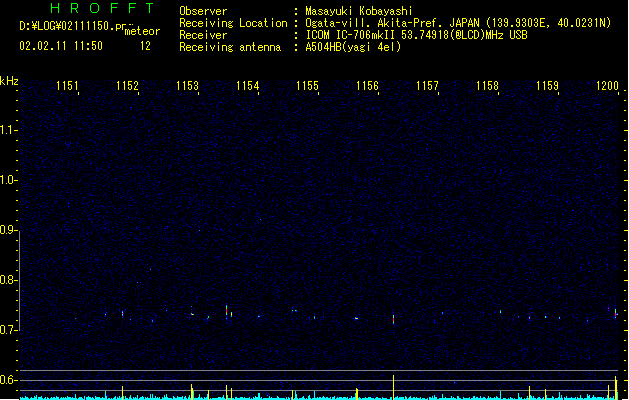Click the tall yellow power spike after 1156
629x400 pixels.
coord(394,387)
